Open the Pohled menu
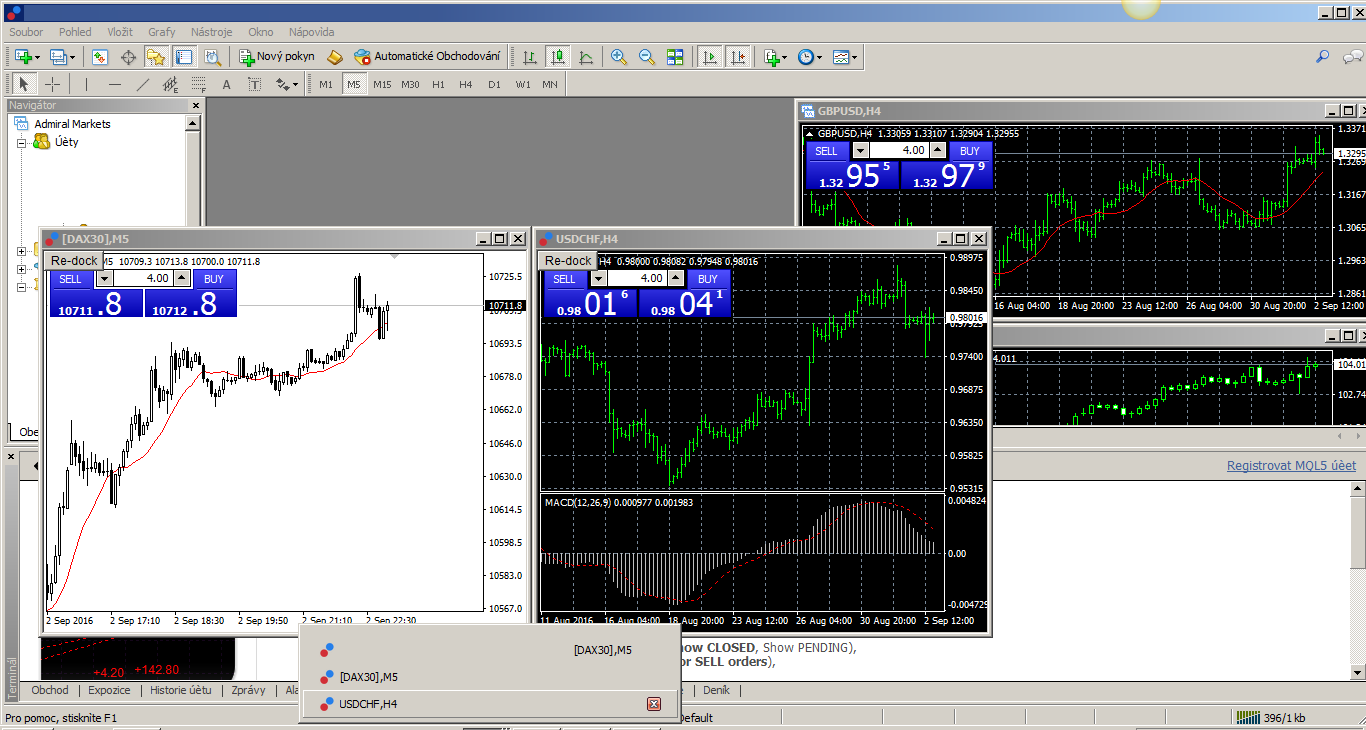Screen dimensions: 1366x730 click(75, 32)
